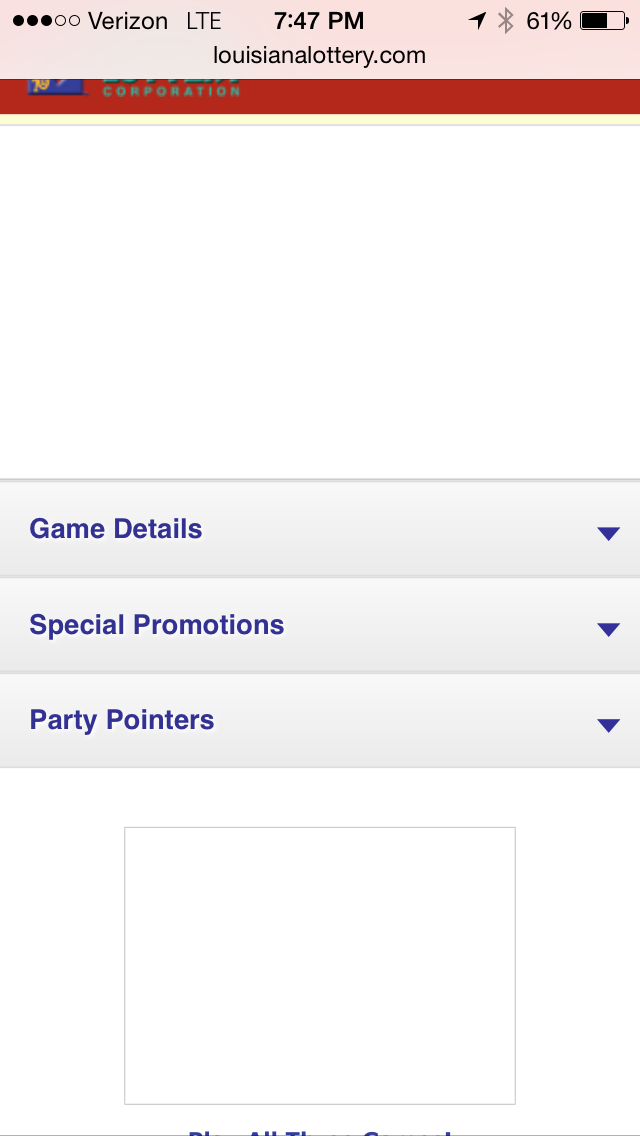This screenshot has width=640, height=1136.
Task: Tap the Louisiana Lottery Corporation logo
Action: (135, 88)
